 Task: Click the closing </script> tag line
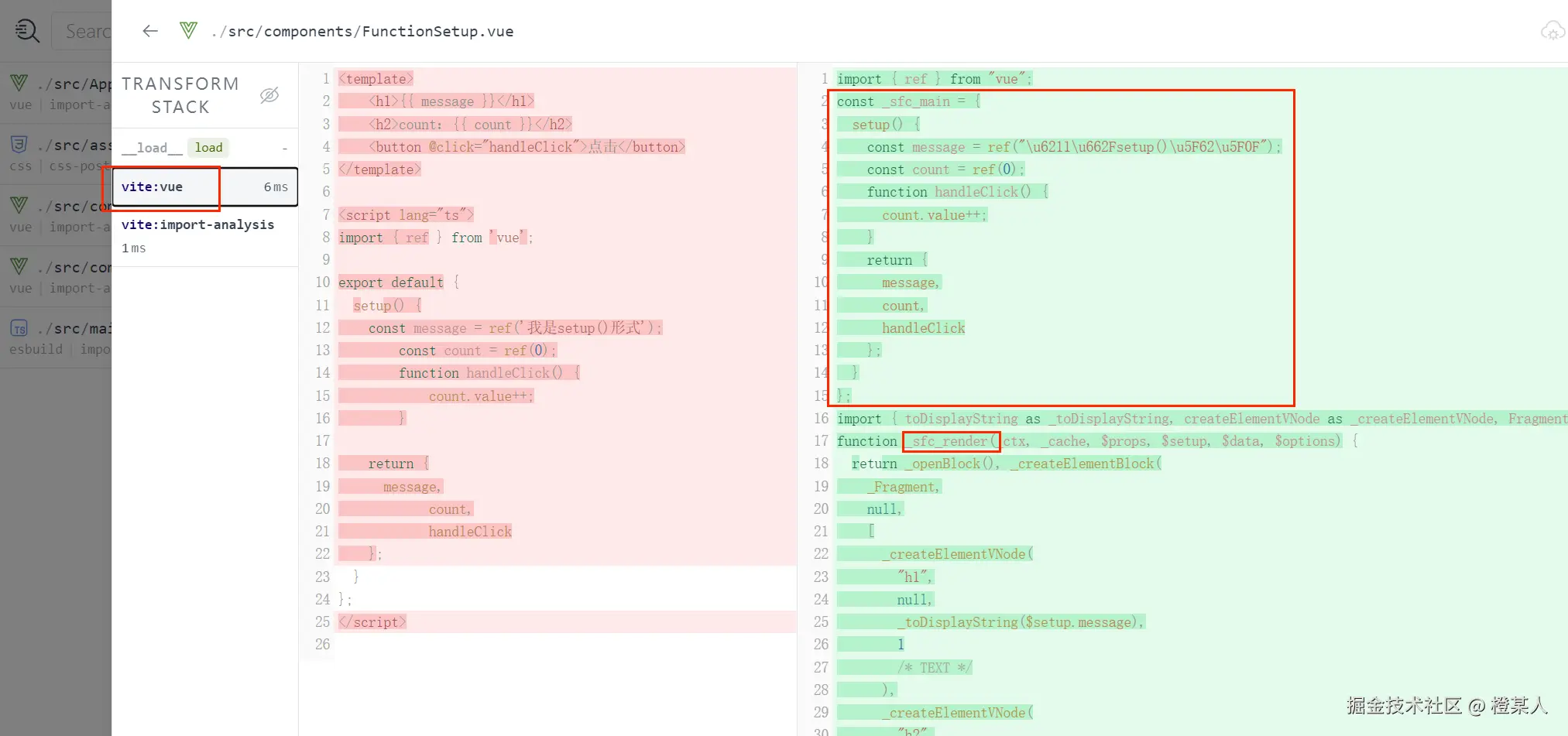point(372,622)
